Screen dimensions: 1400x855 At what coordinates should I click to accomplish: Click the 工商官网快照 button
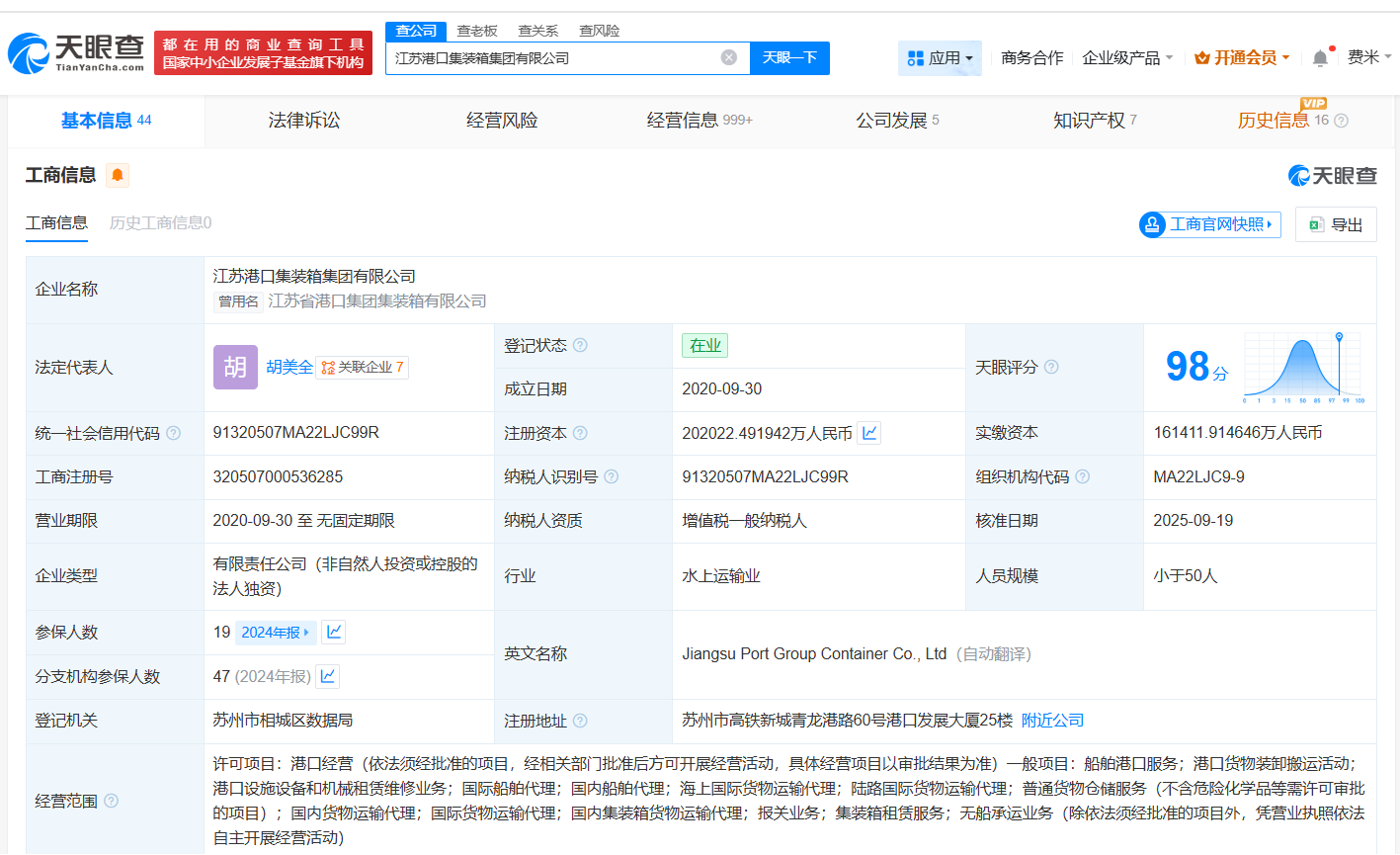coord(1208,224)
